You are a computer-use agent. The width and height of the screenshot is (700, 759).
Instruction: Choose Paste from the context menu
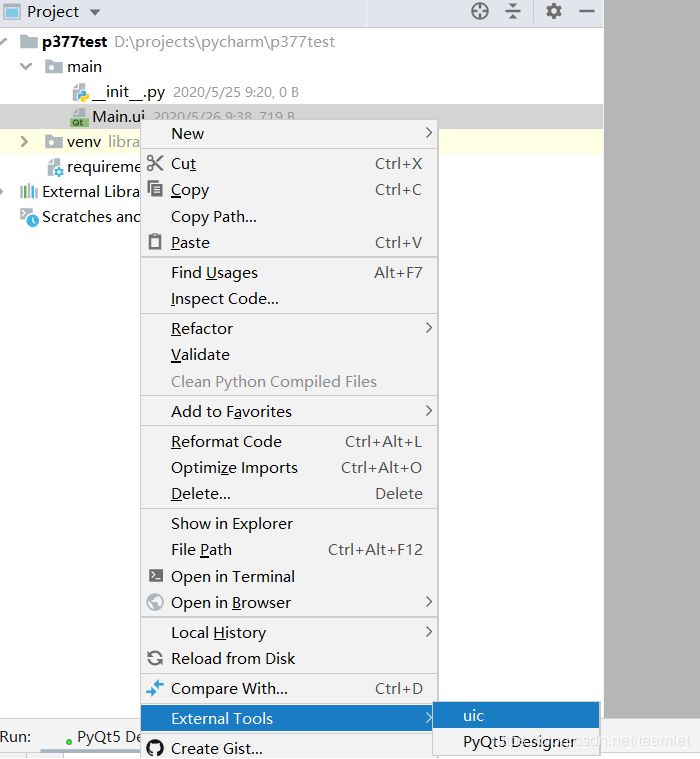tap(289, 243)
